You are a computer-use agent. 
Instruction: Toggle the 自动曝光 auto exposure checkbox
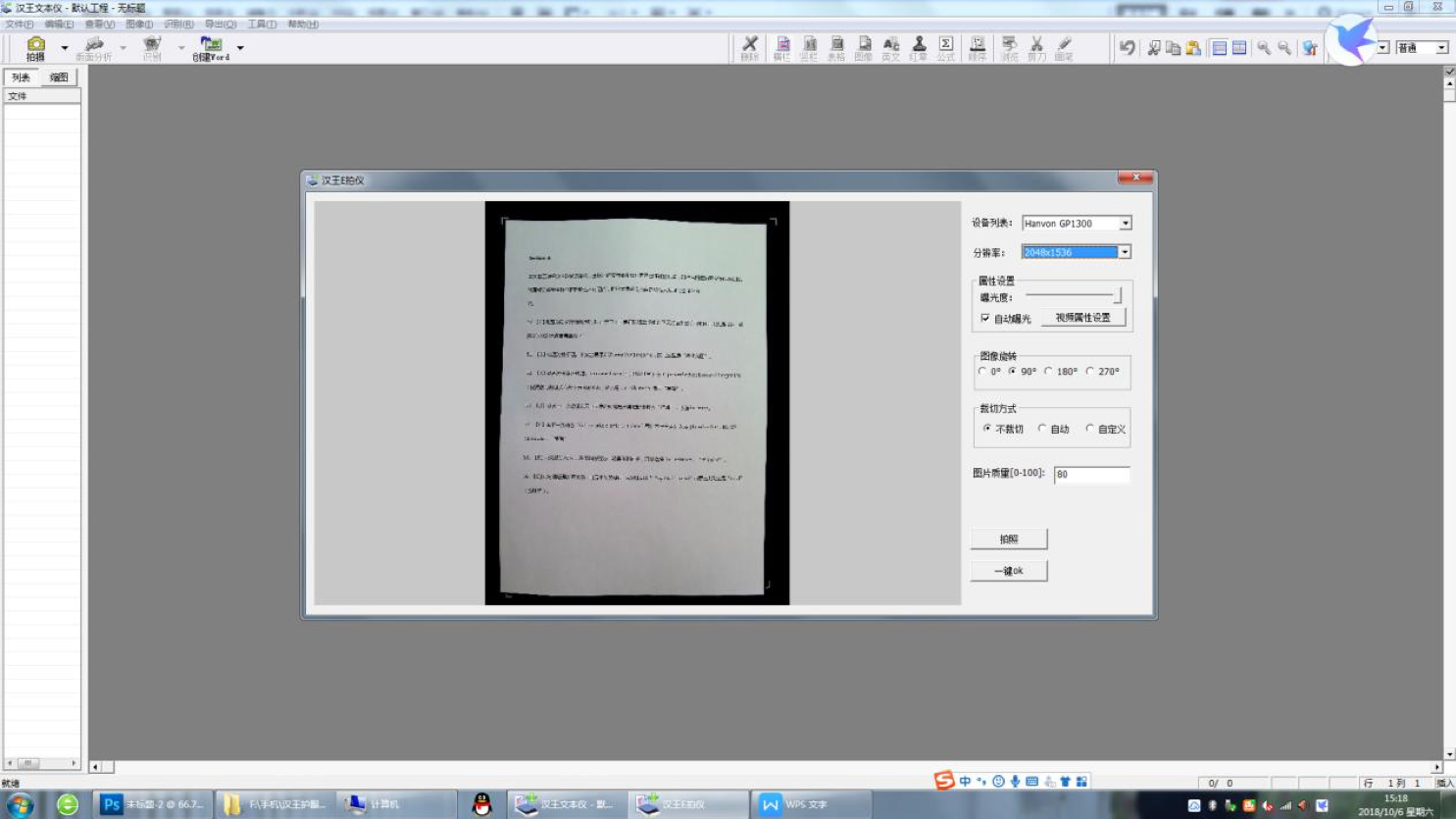(985, 318)
